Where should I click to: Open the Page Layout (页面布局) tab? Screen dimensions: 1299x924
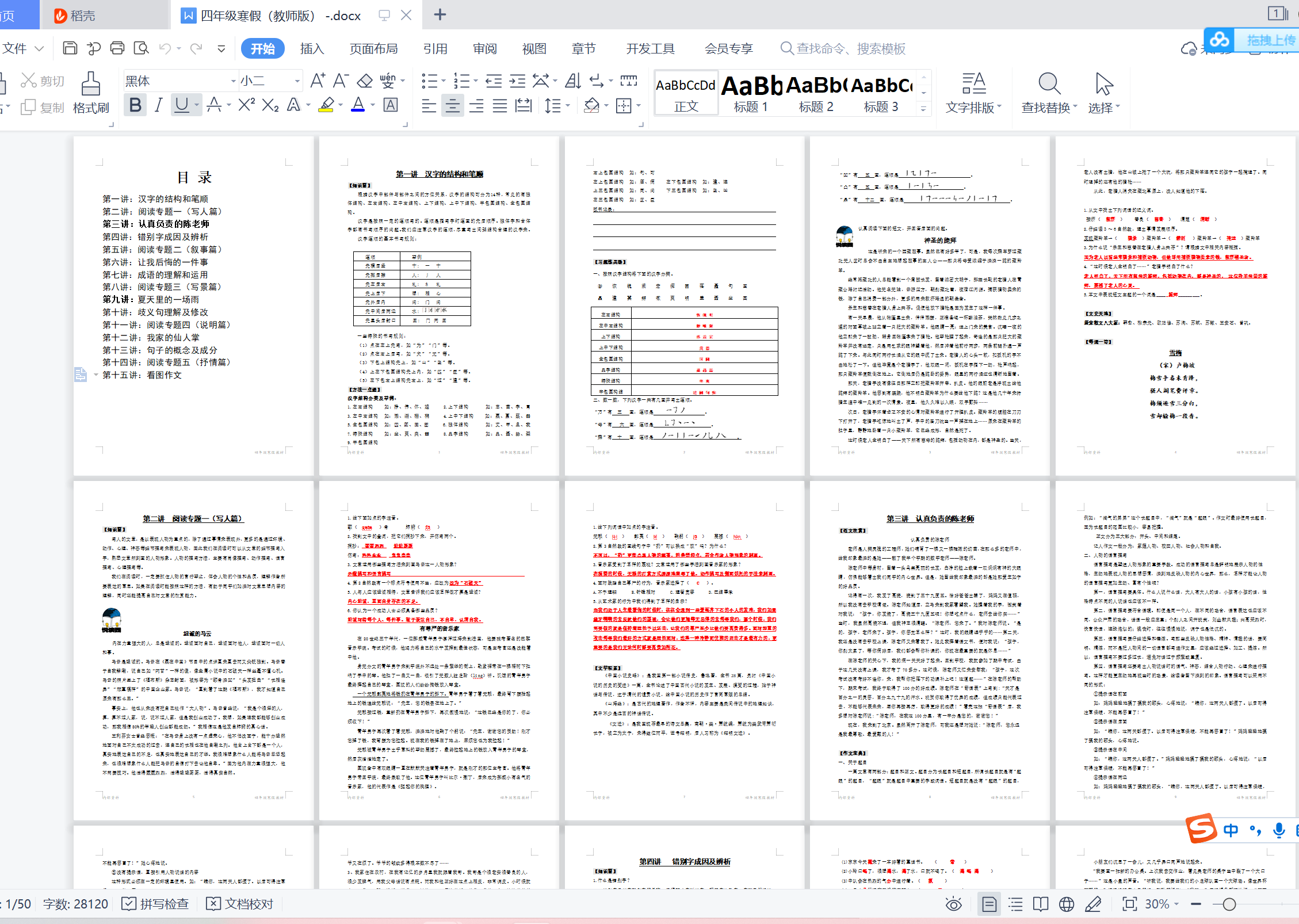tap(373, 49)
